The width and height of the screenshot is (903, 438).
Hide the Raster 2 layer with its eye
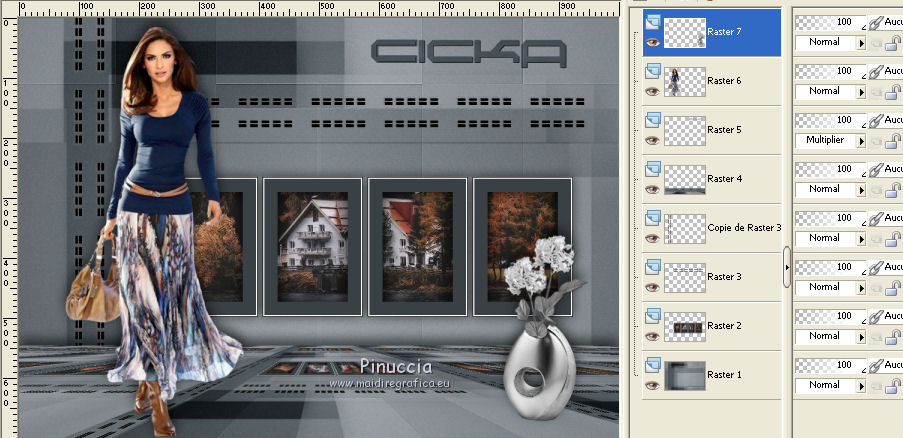[652, 336]
